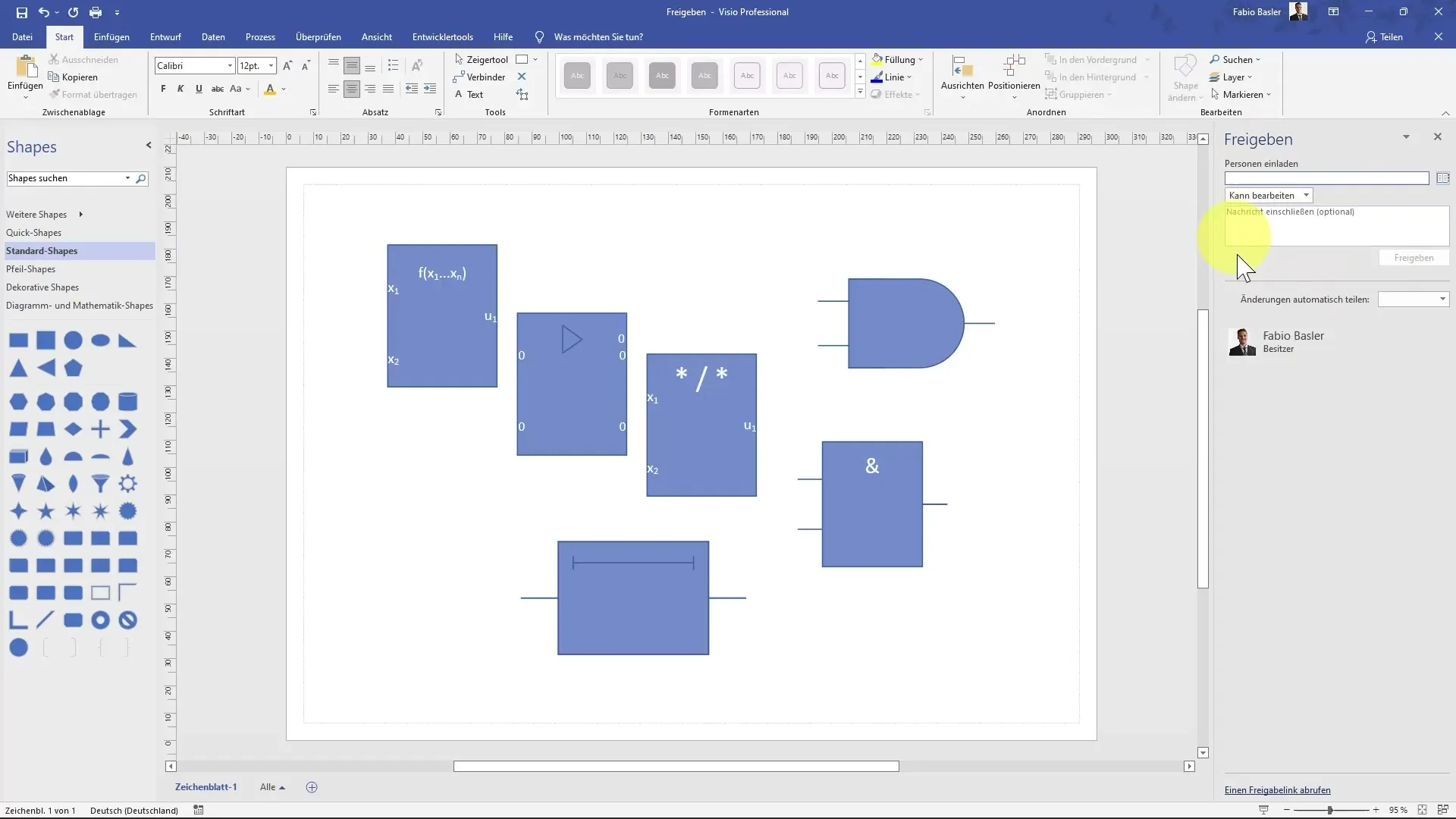Viewport: 1456px width, 819px height.
Task: Toggle underline formatting U
Action: point(199,89)
